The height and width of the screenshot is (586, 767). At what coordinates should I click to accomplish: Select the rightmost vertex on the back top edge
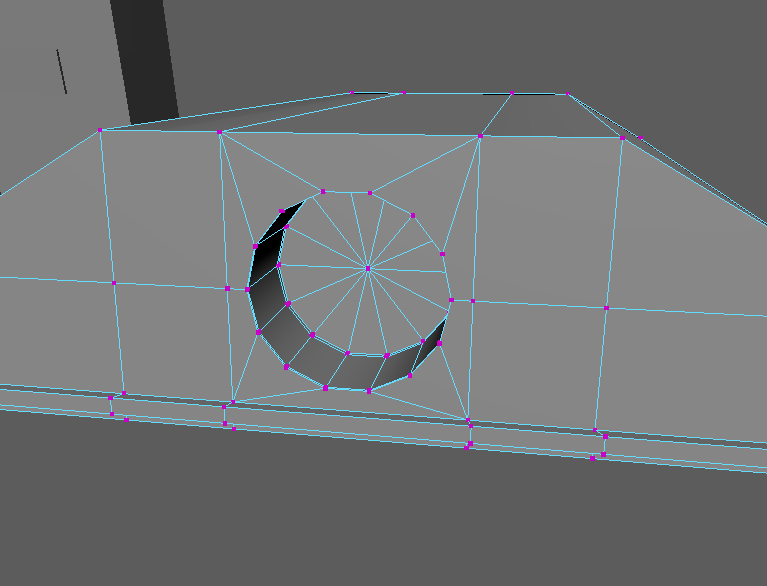567,94
